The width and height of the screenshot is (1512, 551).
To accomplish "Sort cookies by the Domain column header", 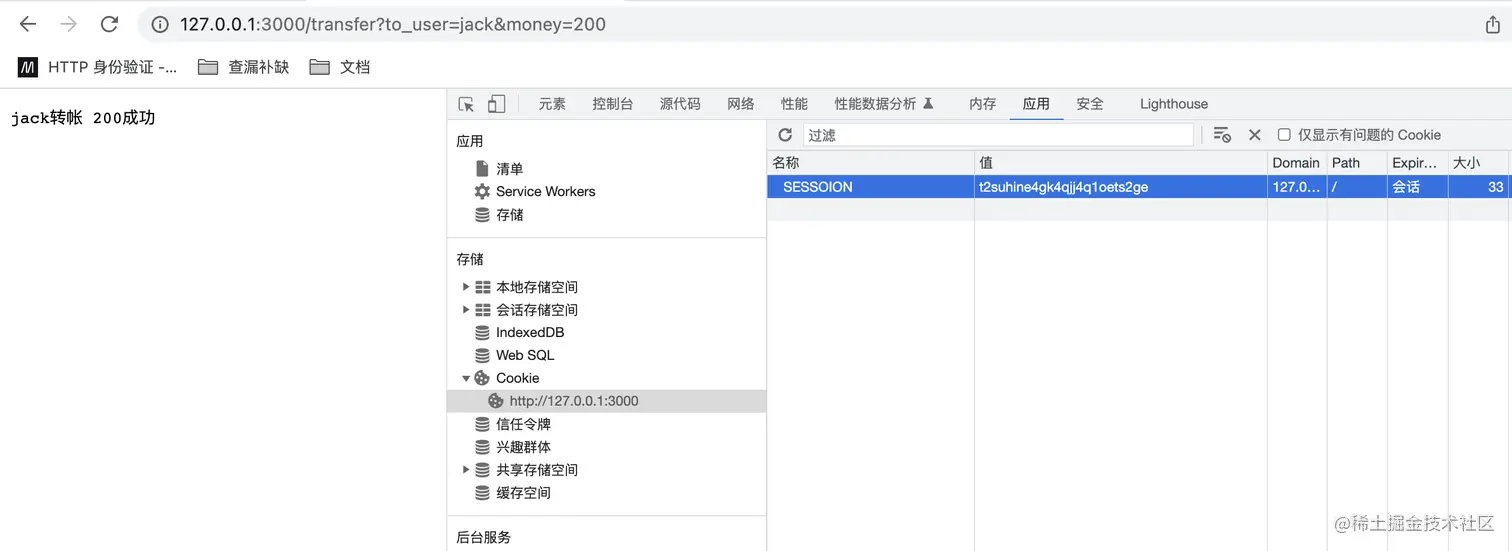I will [x=1297, y=163].
